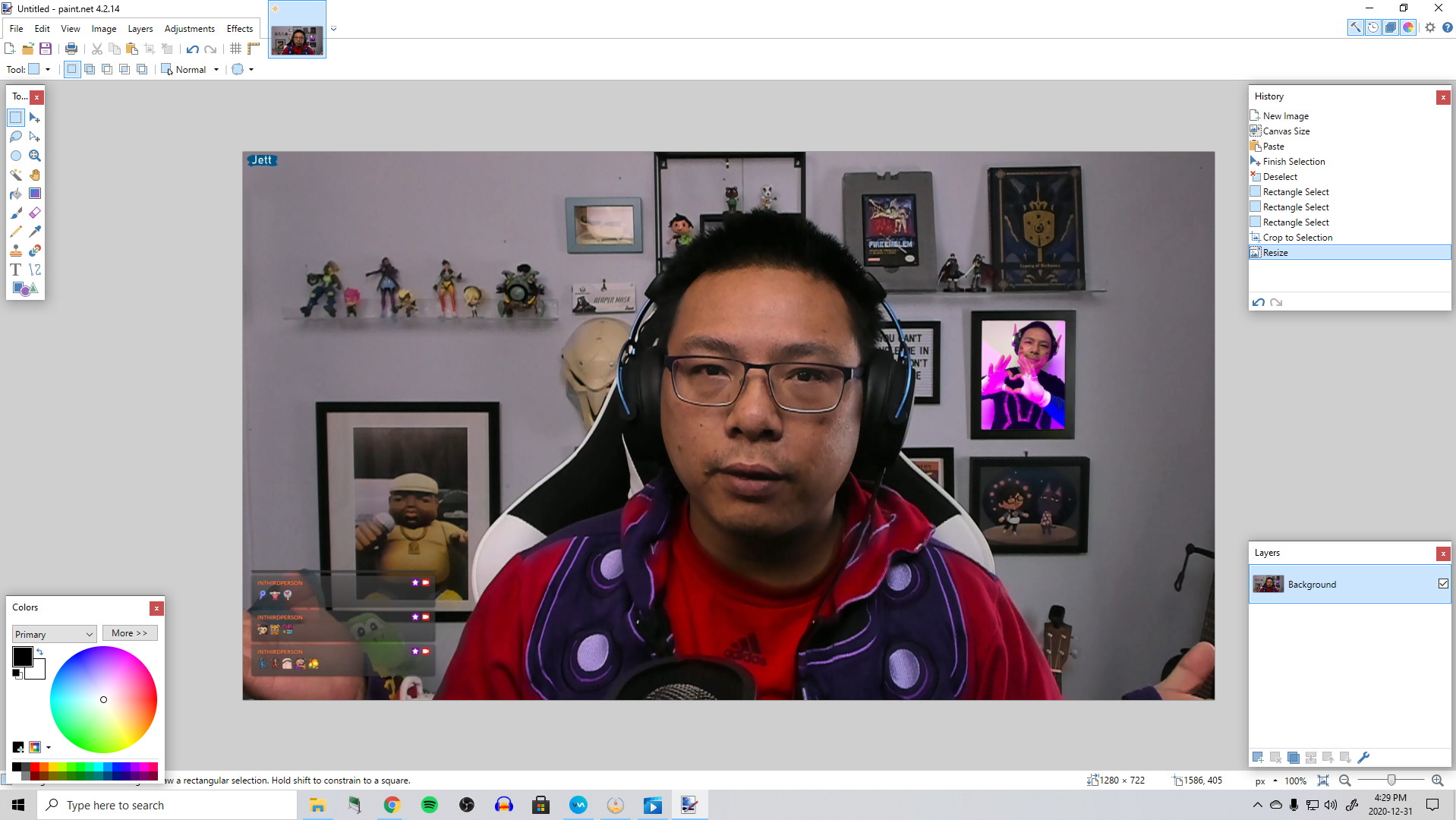
Task: Activate the Clone Stamp tool
Action: (16, 251)
